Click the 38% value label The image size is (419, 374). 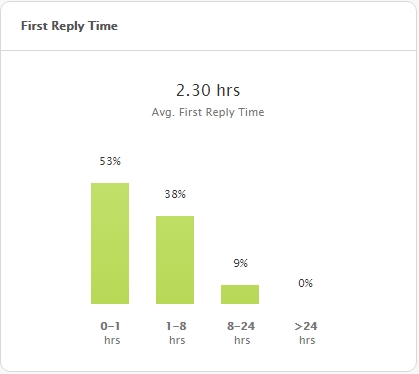click(175, 194)
